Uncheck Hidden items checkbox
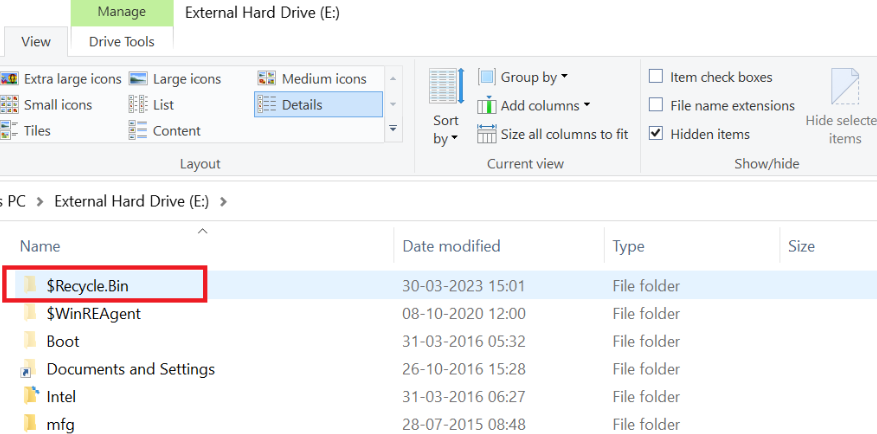 tap(656, 134)
